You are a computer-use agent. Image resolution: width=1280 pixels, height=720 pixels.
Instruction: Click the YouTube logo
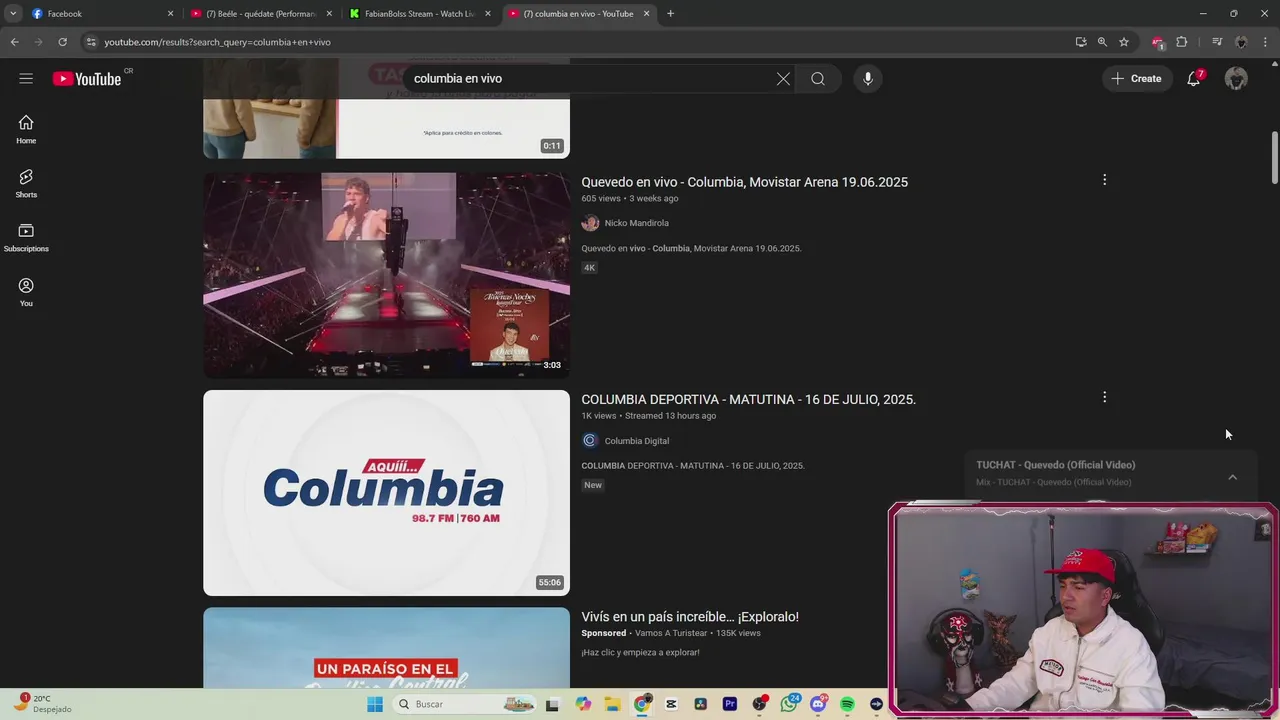[x=87, y=79]
